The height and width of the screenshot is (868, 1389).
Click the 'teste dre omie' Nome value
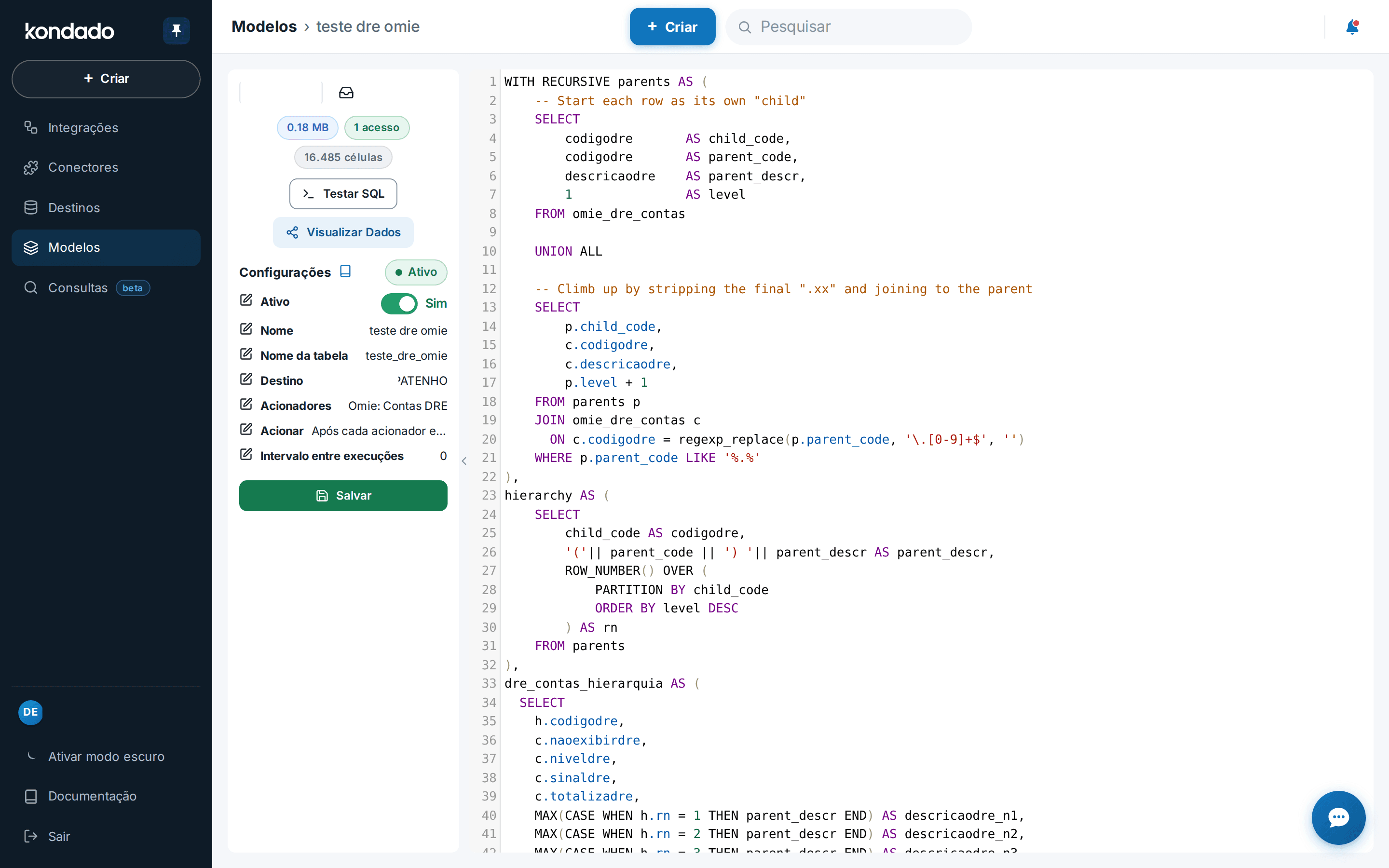(x=408, y=331)
